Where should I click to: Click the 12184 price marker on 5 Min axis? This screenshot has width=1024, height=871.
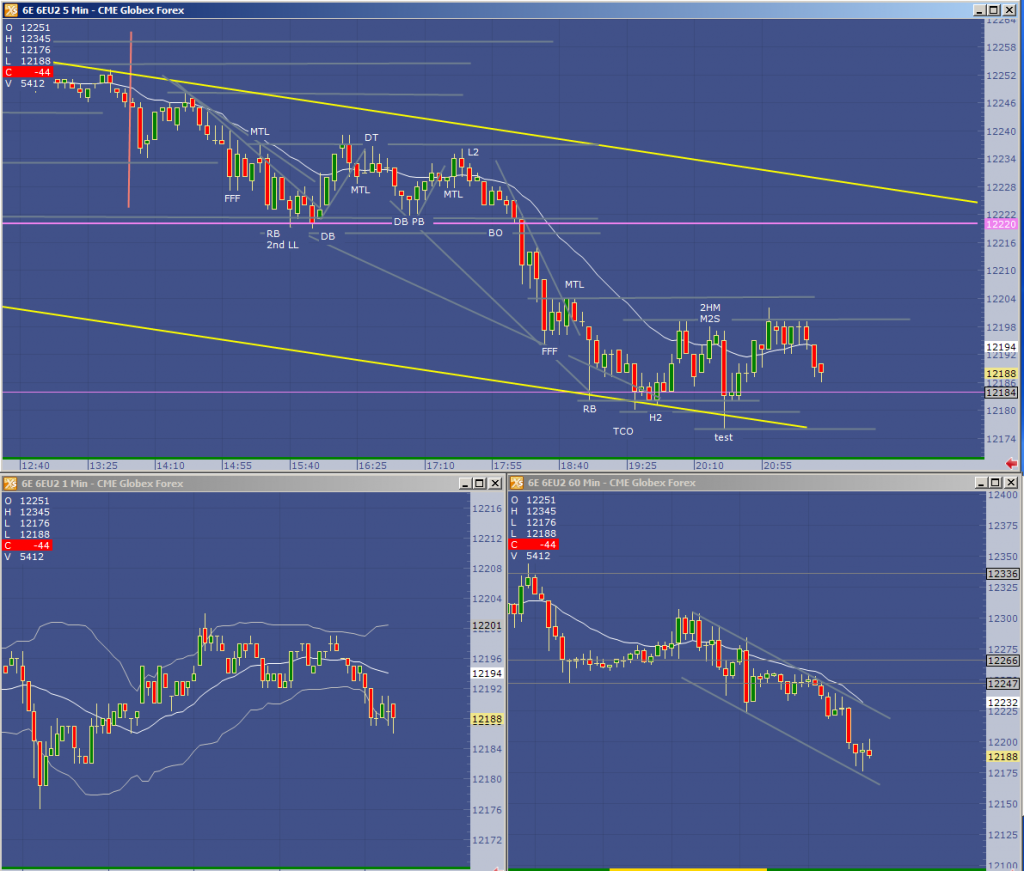(x=1001, y=393)
